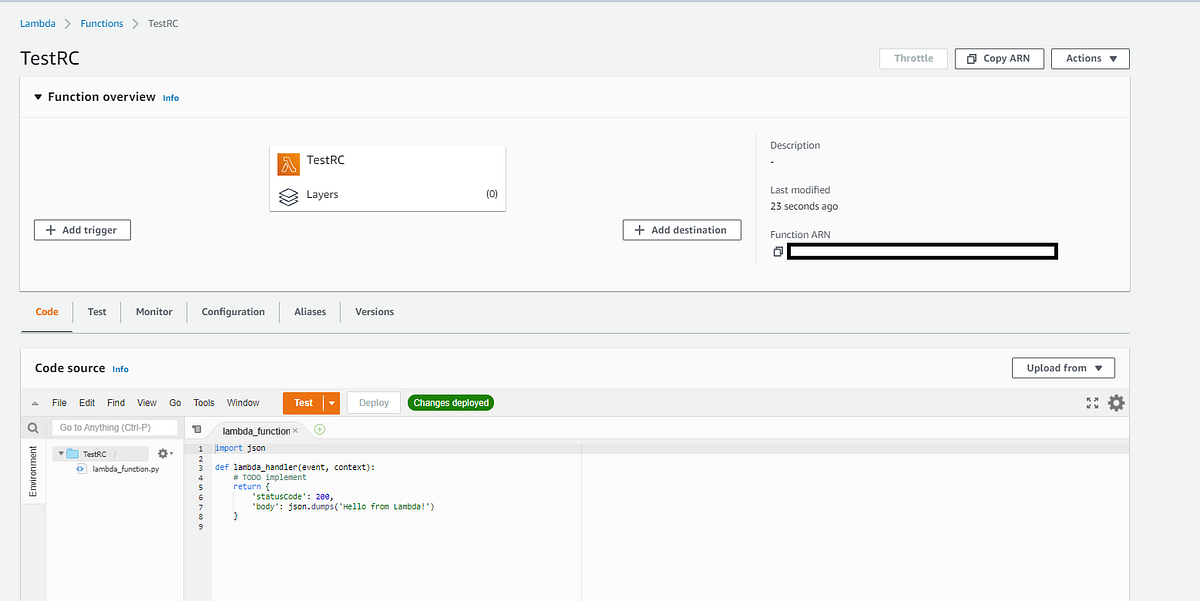Click the orange Test button
This screenshot has width=1200, height=601.
[303, 403]
